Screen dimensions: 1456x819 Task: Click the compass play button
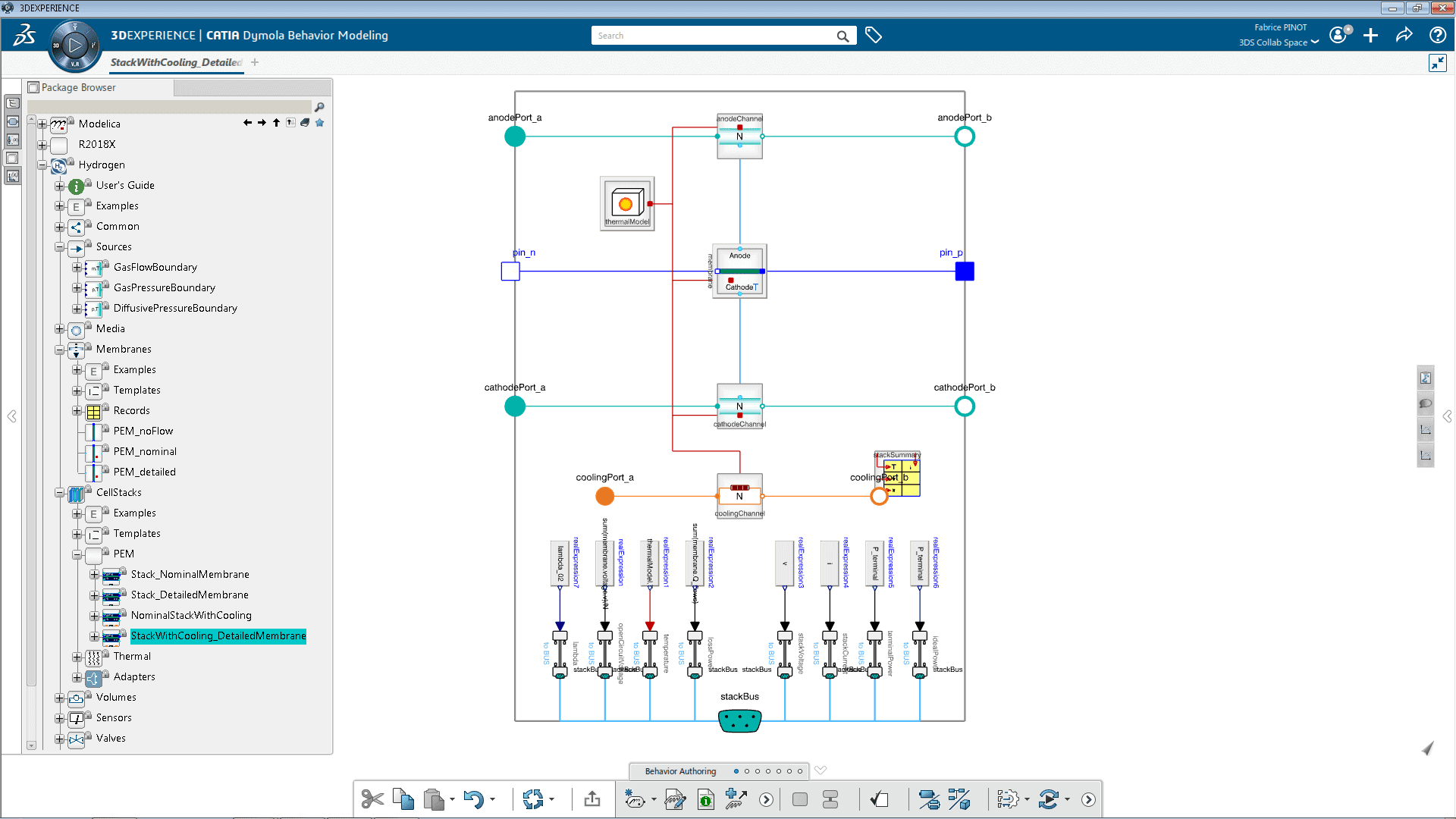click(74, 45)
